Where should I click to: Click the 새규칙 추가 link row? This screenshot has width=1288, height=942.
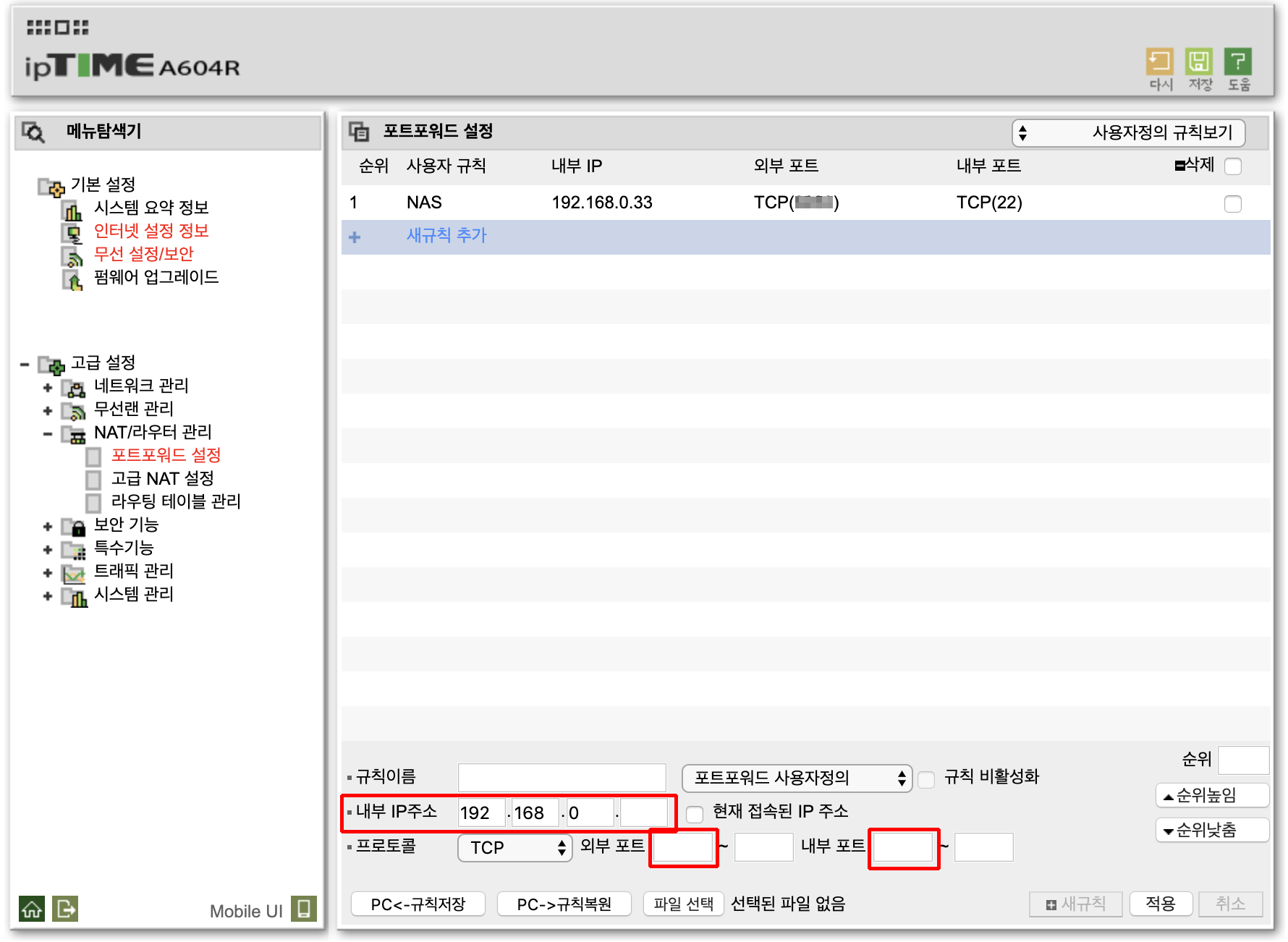pyautogui.click(x=805, y=237)
